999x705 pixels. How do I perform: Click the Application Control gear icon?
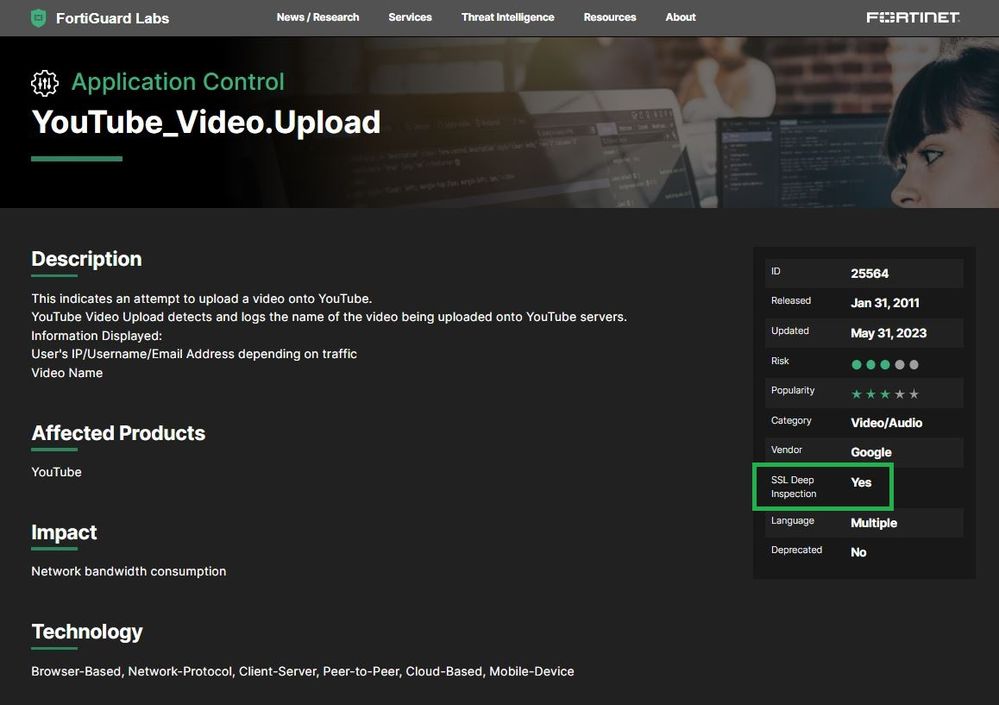click(45, 83)
